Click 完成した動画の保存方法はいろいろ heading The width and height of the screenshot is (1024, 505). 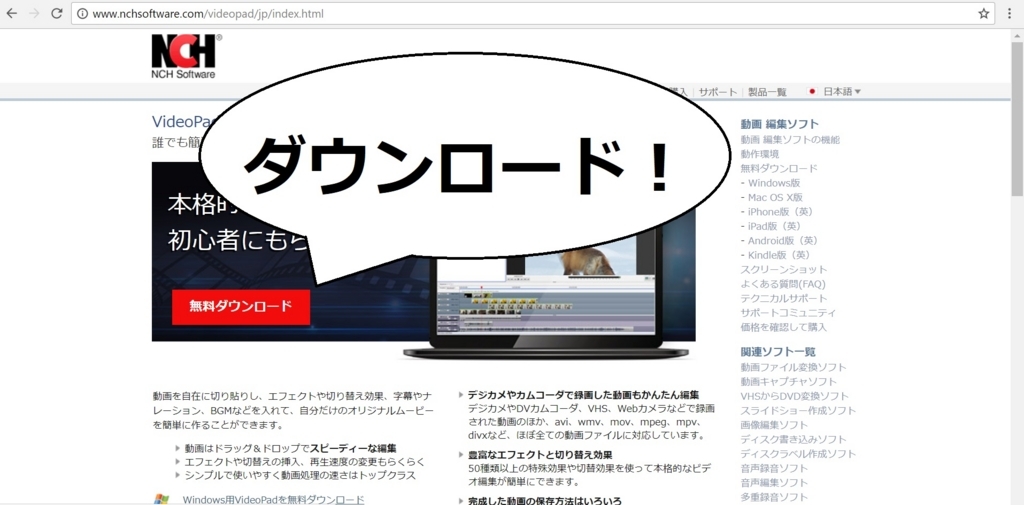pos(545,501)
